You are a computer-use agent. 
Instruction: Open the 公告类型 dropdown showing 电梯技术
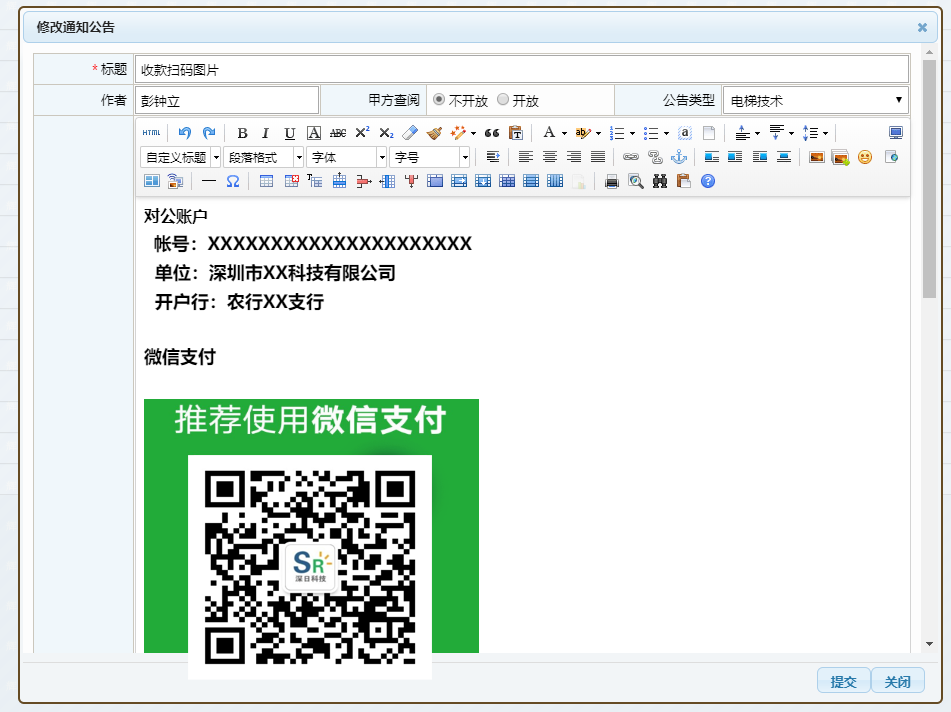tap(815, 100)
